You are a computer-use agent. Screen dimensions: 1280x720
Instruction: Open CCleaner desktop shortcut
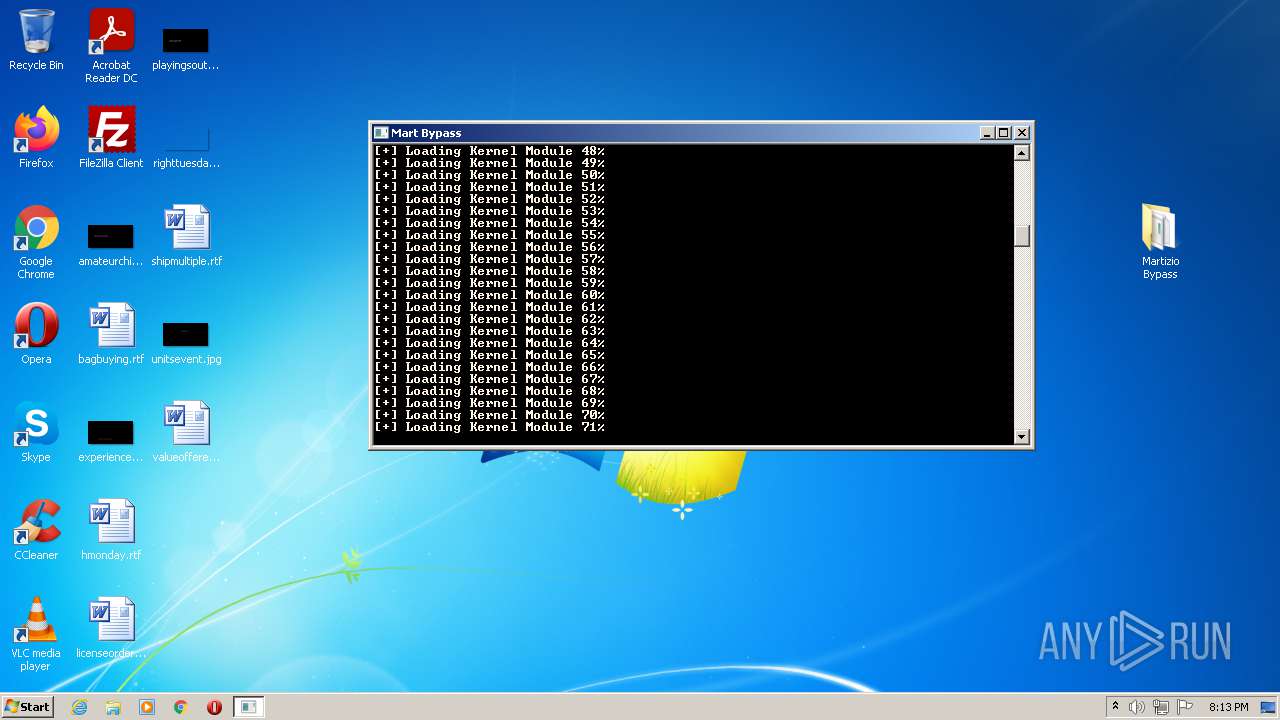tap(36, 530)
